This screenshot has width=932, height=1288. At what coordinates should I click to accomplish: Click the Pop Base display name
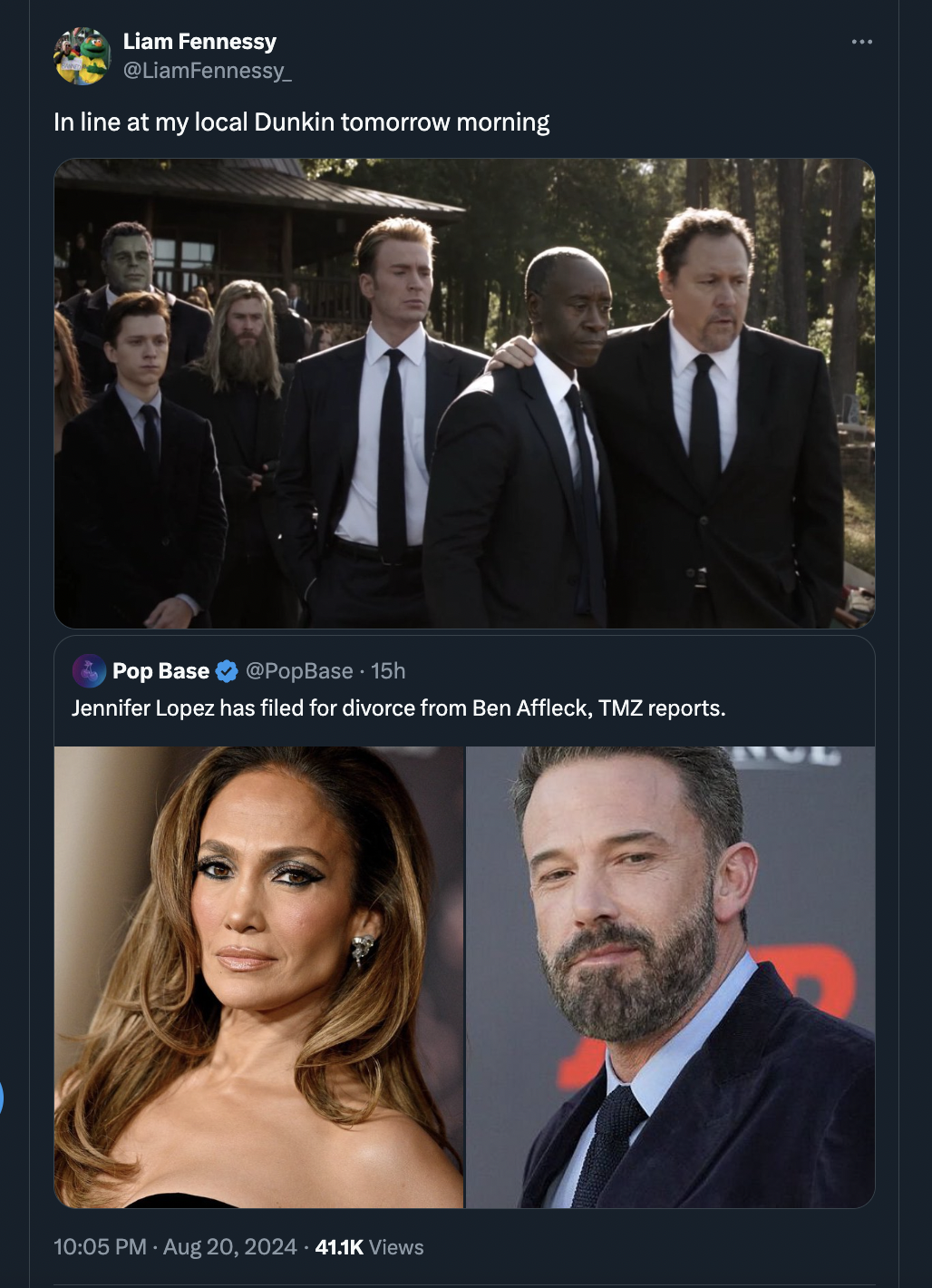(x=161, y=671)
